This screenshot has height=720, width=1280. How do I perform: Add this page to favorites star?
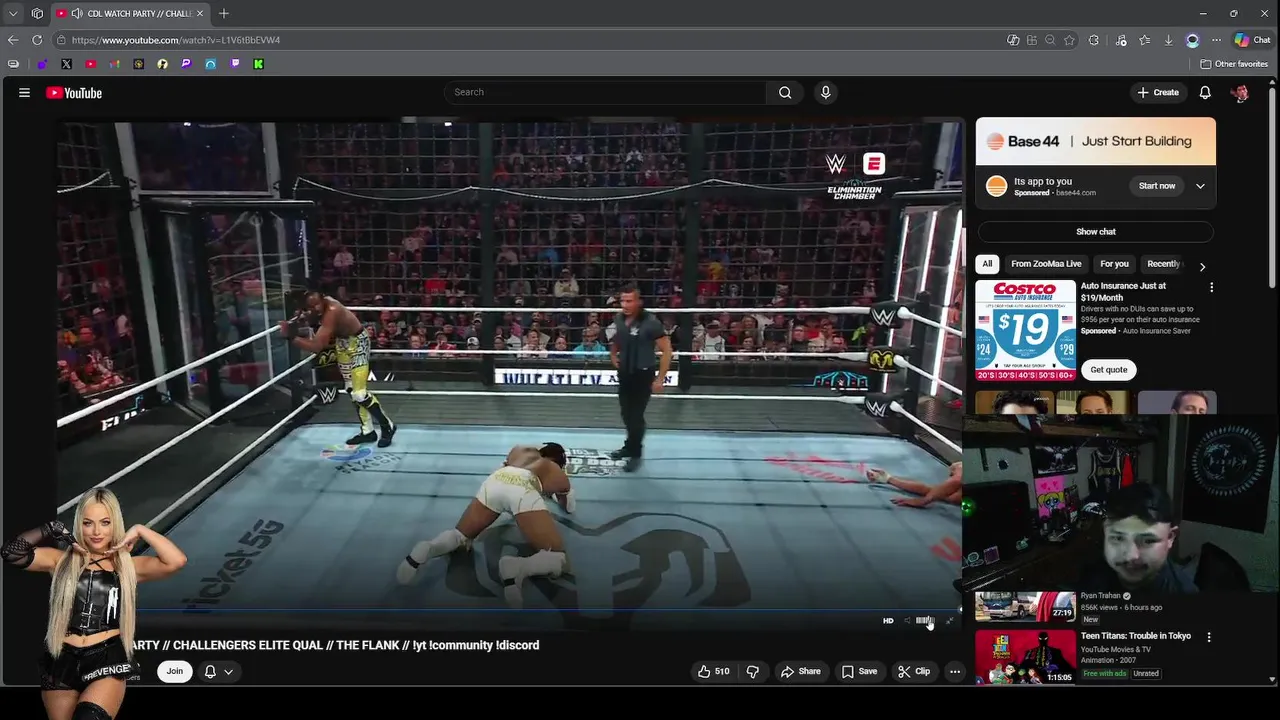click(x=1069, y=40)
